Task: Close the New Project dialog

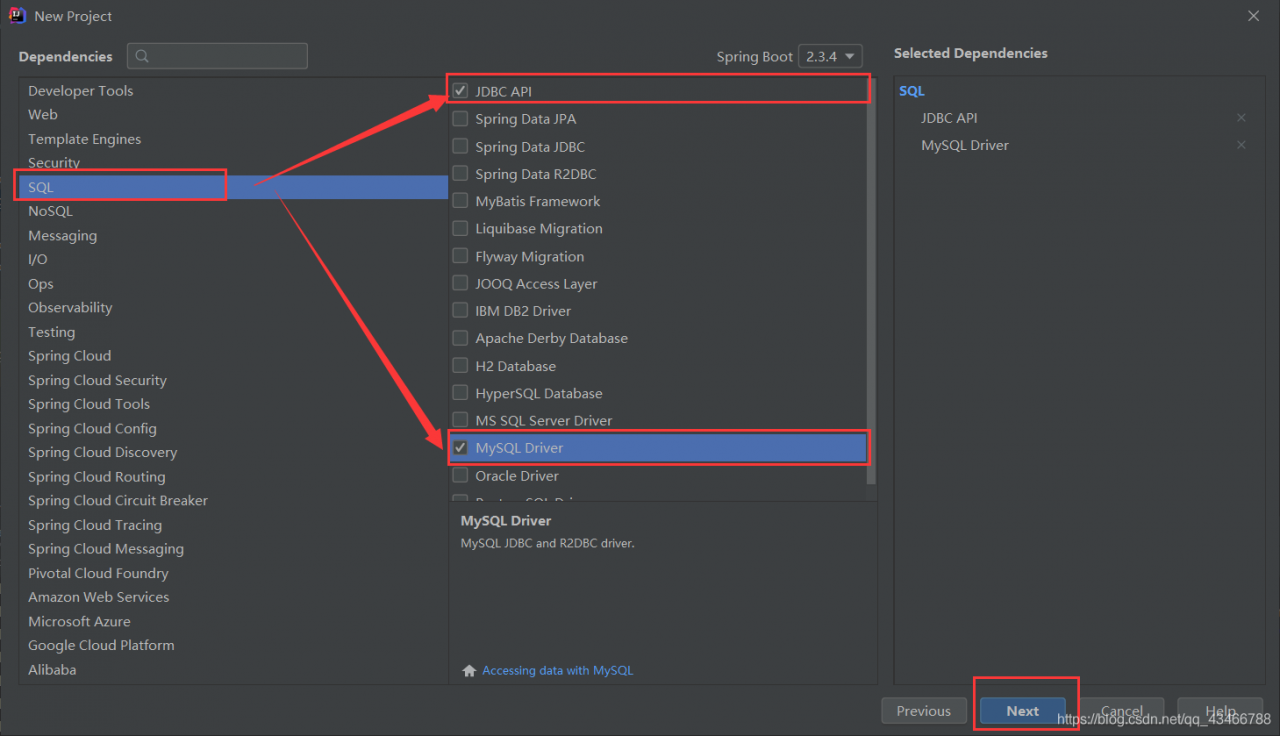Action: [1253, 16]
